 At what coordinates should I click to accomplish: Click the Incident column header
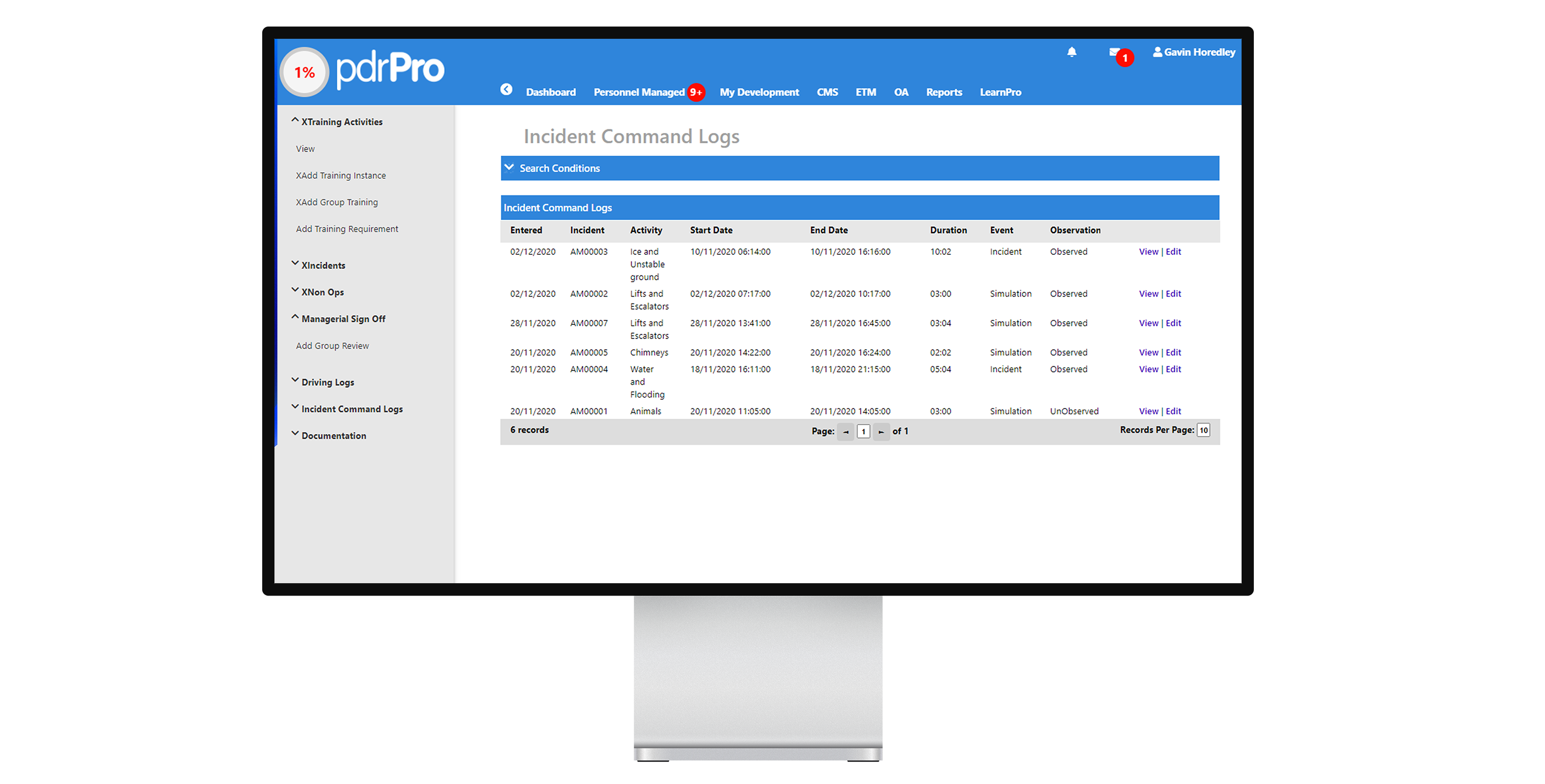coord(587,230)
